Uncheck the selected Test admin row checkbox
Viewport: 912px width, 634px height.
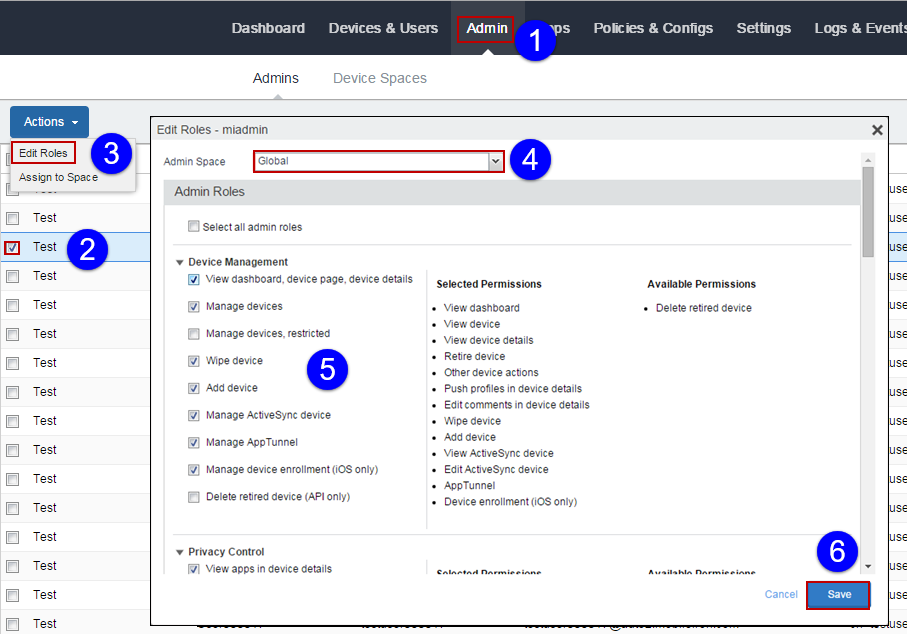(12, 247)
